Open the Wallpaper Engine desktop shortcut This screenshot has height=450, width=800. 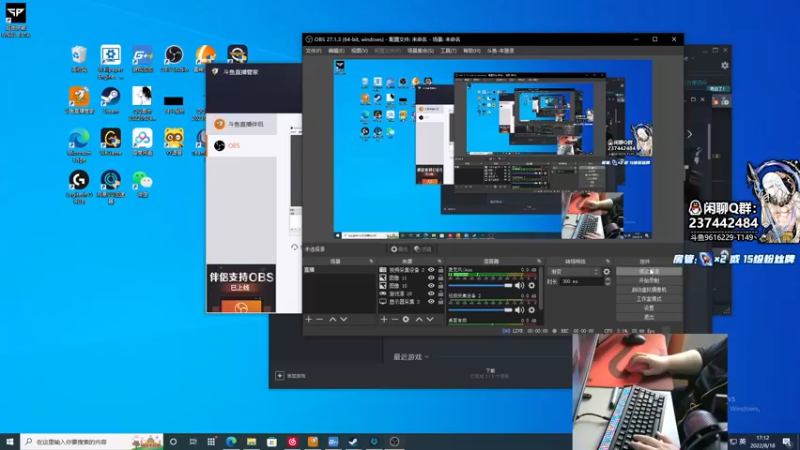click(x=111, y=61)
